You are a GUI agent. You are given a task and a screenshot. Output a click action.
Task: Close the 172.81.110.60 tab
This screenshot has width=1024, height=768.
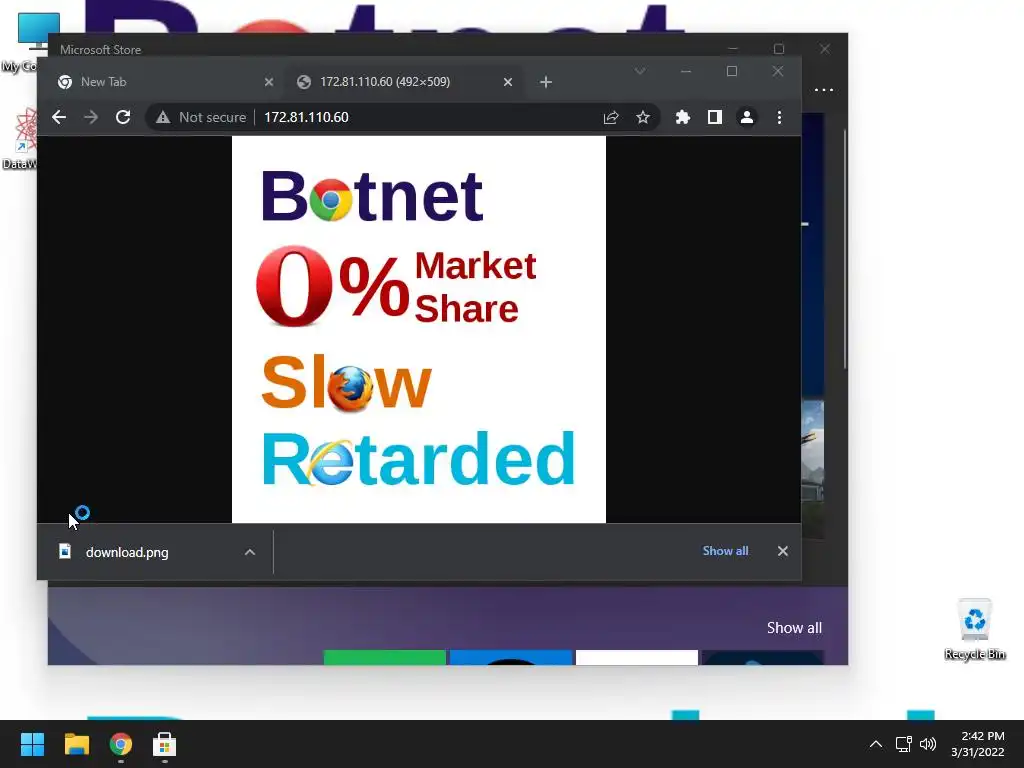pos(508,82)
